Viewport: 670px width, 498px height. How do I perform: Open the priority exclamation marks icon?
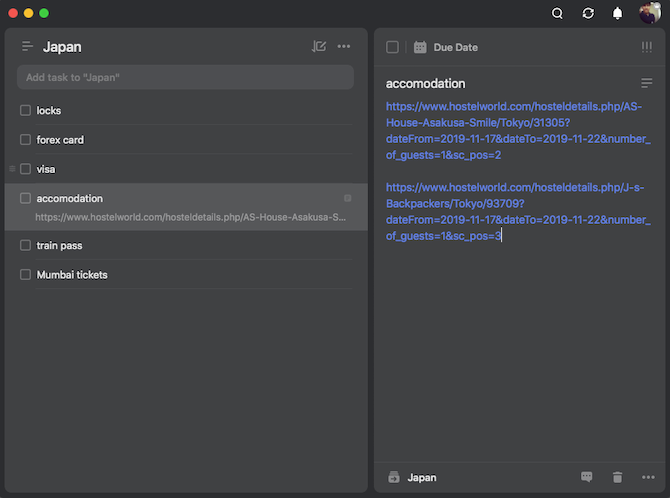(646, 47)
